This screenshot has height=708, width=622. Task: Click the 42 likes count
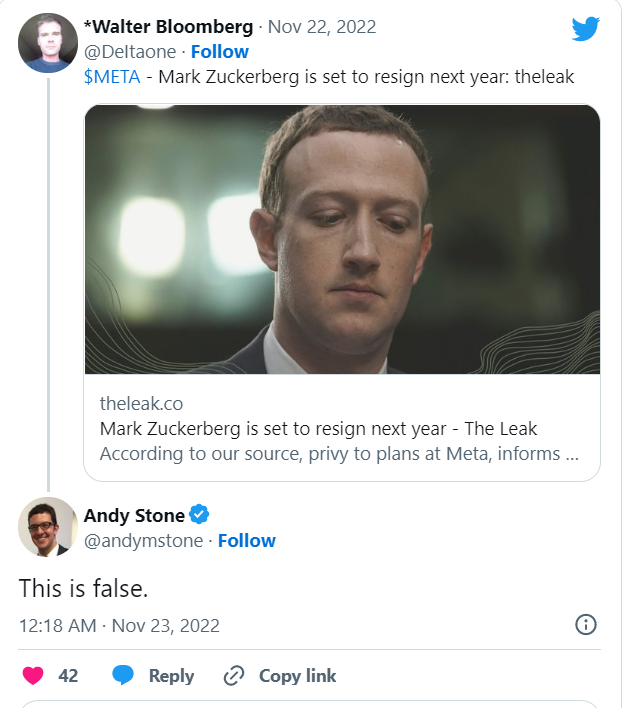[x=68, y=676]
